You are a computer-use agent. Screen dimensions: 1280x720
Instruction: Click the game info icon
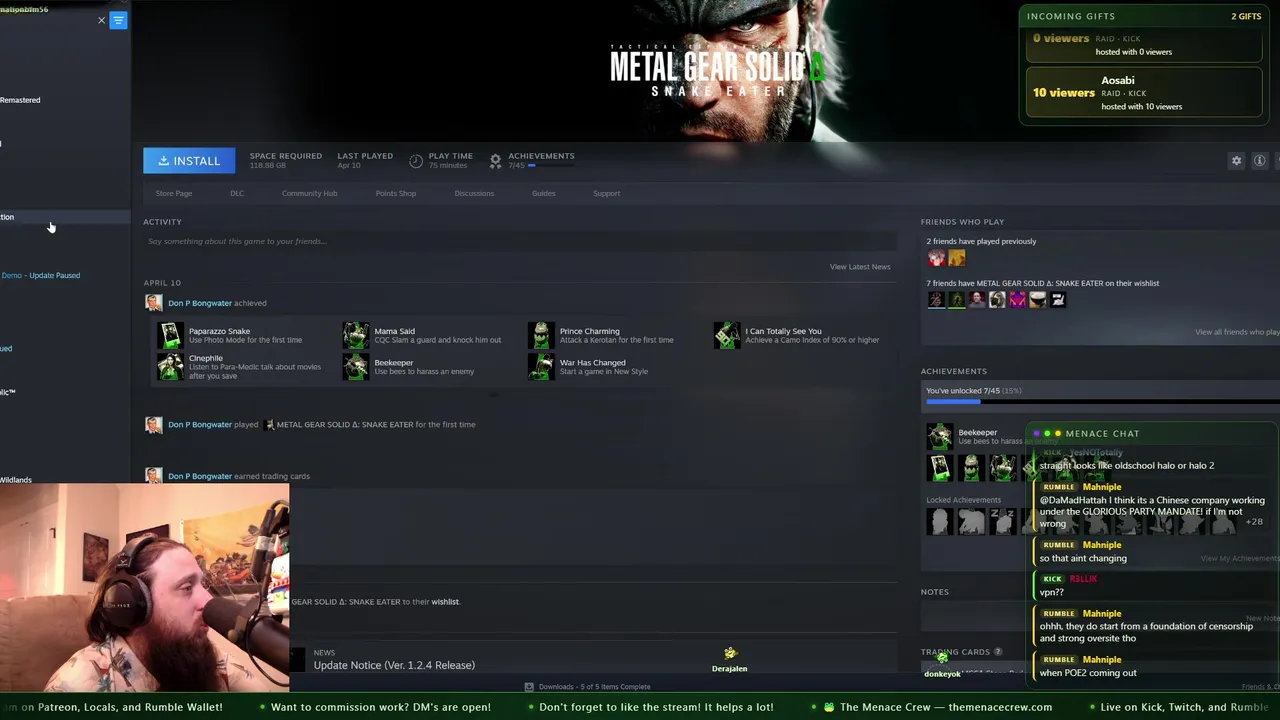click(x=1260, y=161)
